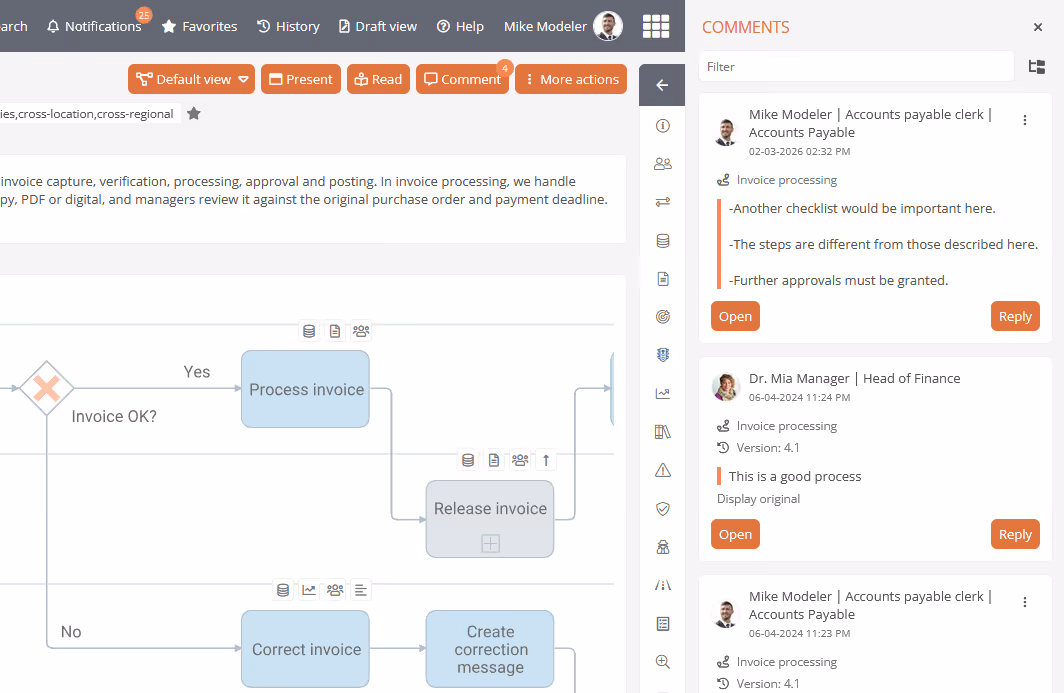The width and height of the screenshot is (1064, 693).
Task: Select the Create correction message task
Action: click(490, 649)
